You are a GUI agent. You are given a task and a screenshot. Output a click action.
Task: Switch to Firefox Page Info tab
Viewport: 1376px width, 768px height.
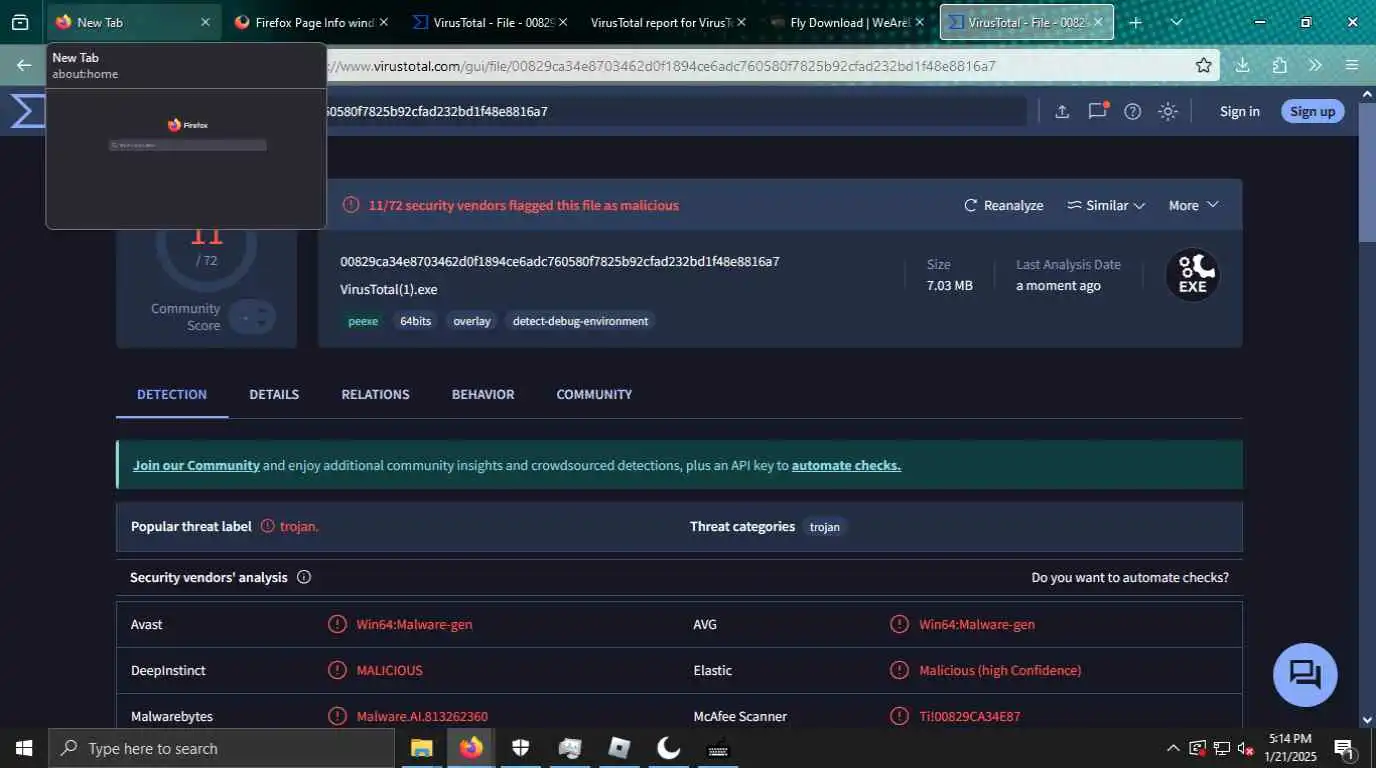click(312, 22)
